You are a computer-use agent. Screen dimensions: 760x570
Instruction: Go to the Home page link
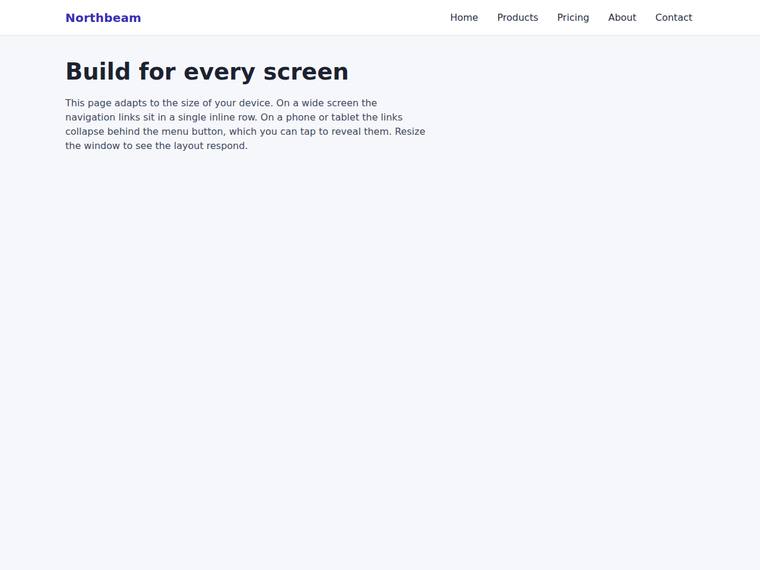(464, 17)
